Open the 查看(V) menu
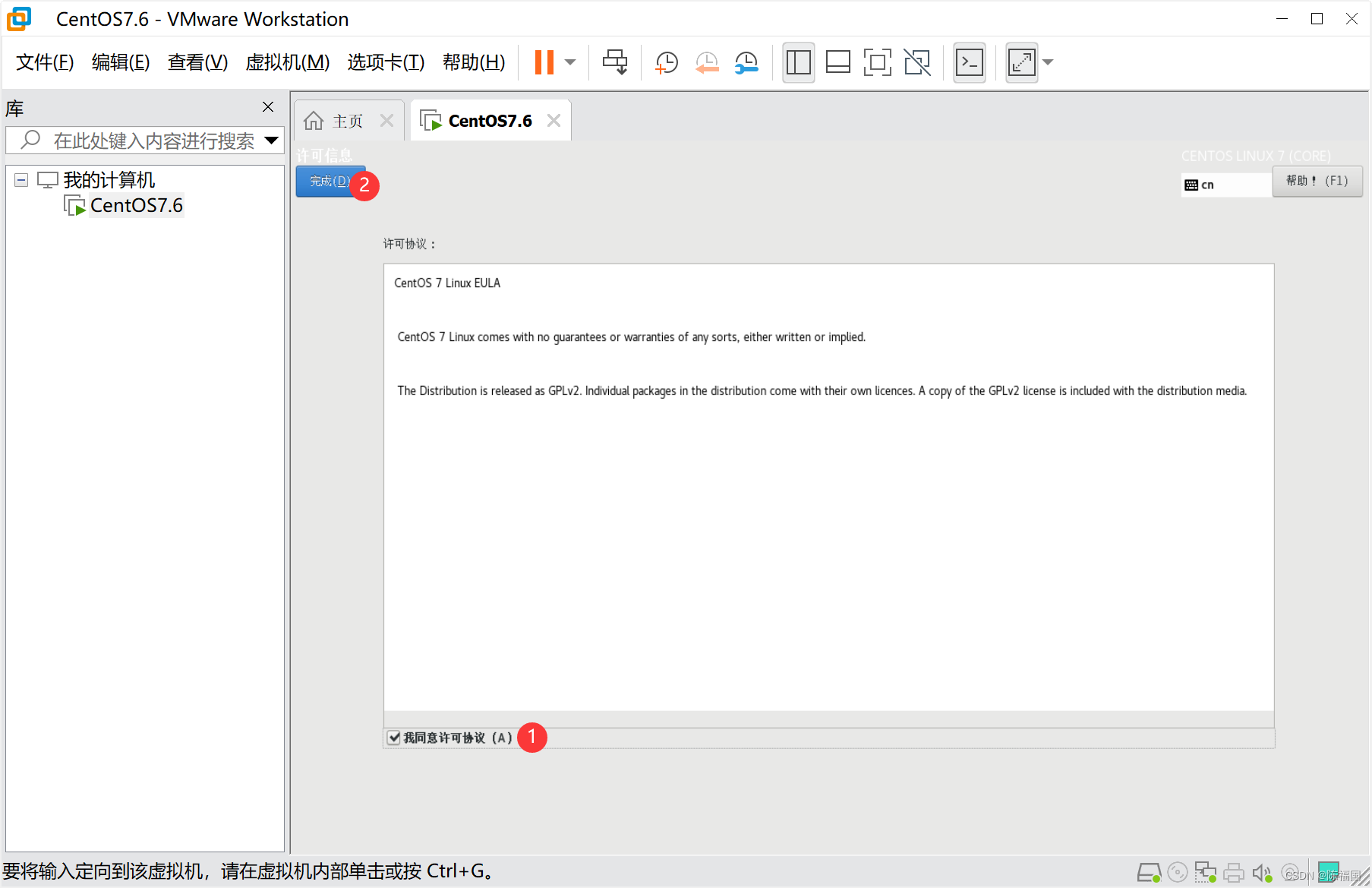Screen dimensions: 1372x888 tap(197, 62)
